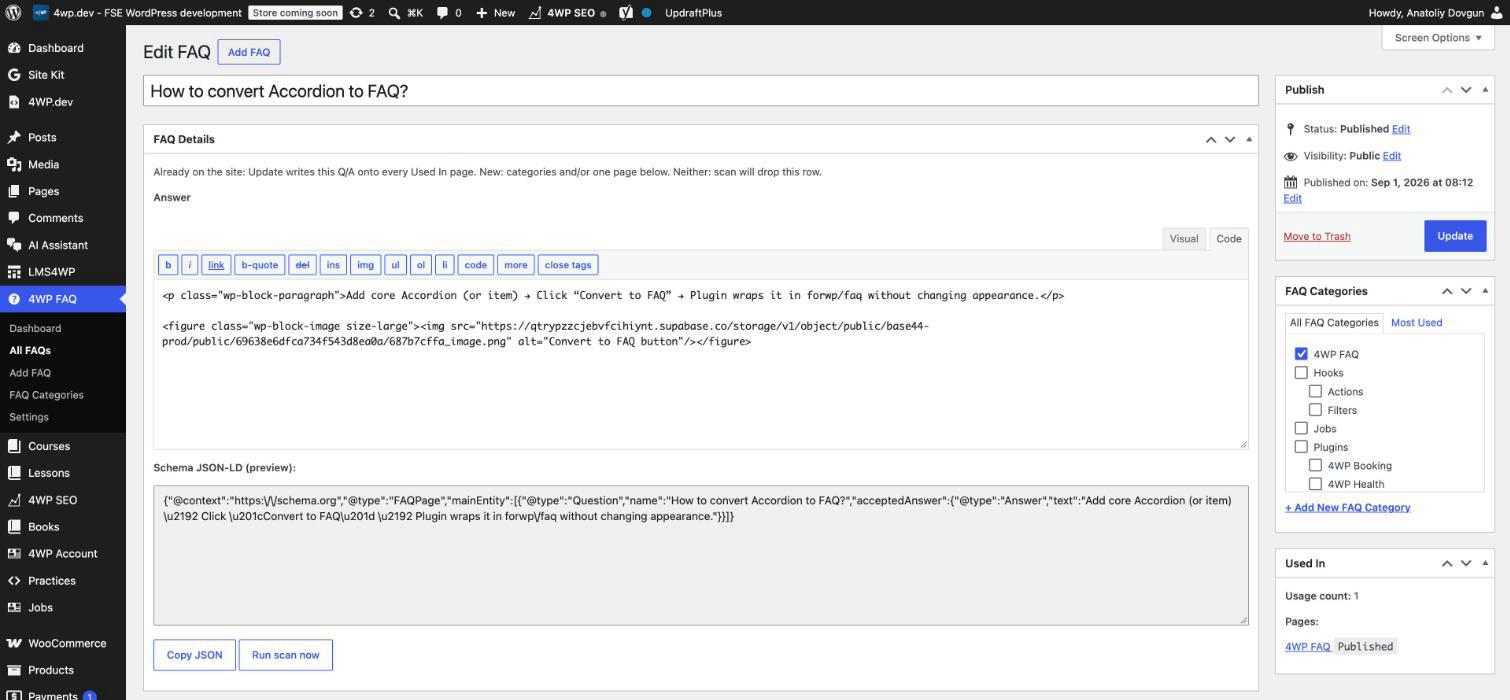Click the Practices code icon
The height and width of the screenshot is (700, 1510).
[14, 581]
